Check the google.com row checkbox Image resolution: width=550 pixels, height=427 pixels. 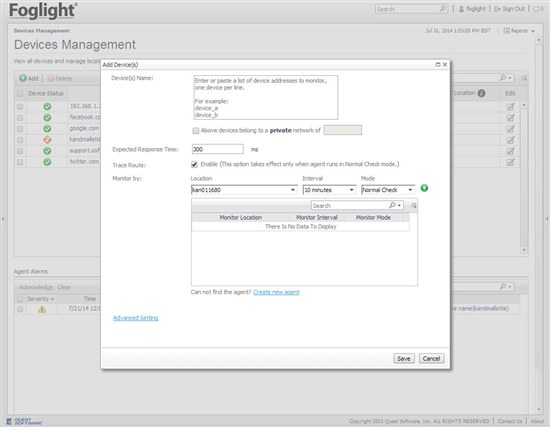click(x=20, y=129)
